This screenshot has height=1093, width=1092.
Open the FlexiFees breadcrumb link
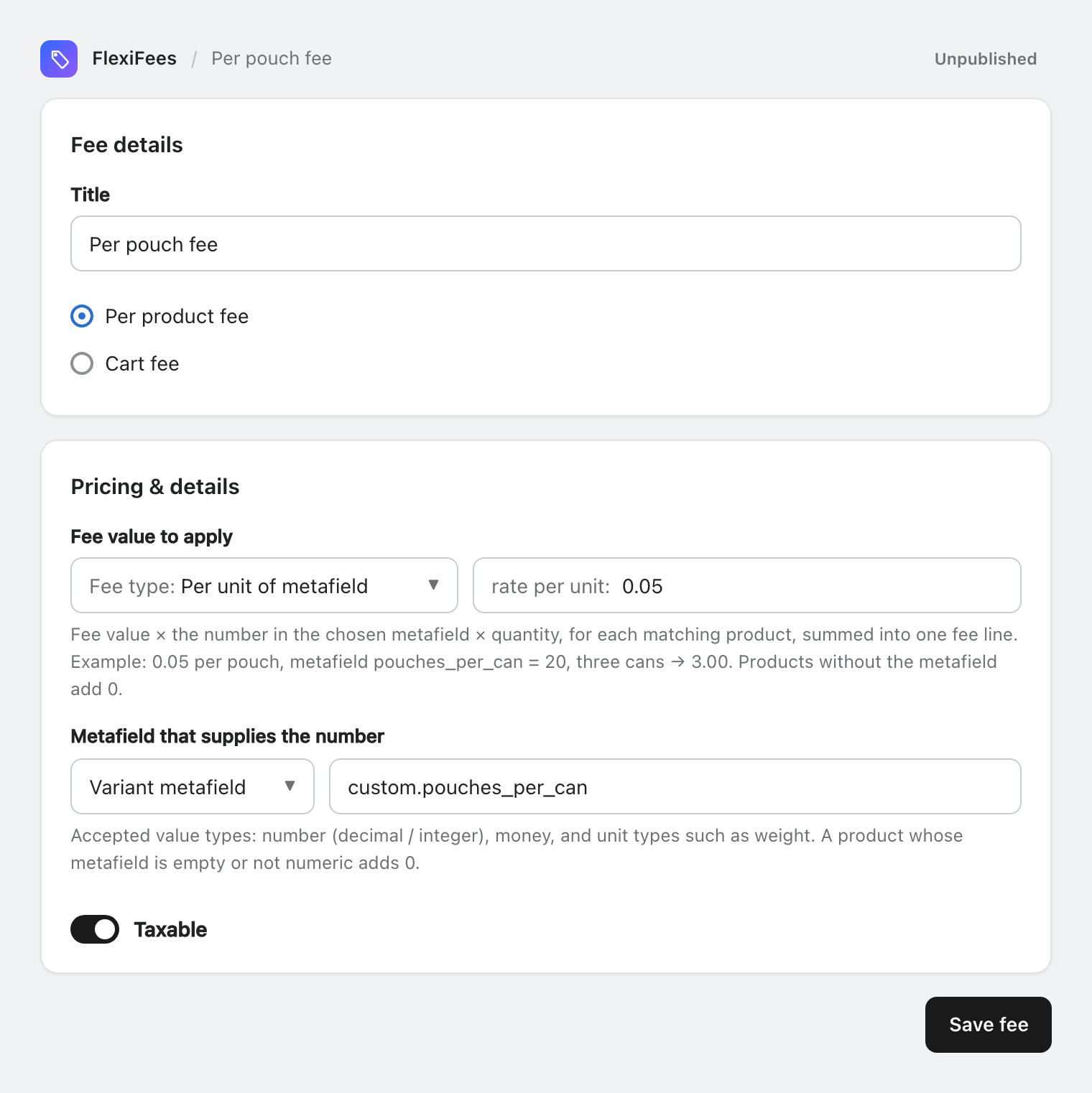tap(134, 59)
